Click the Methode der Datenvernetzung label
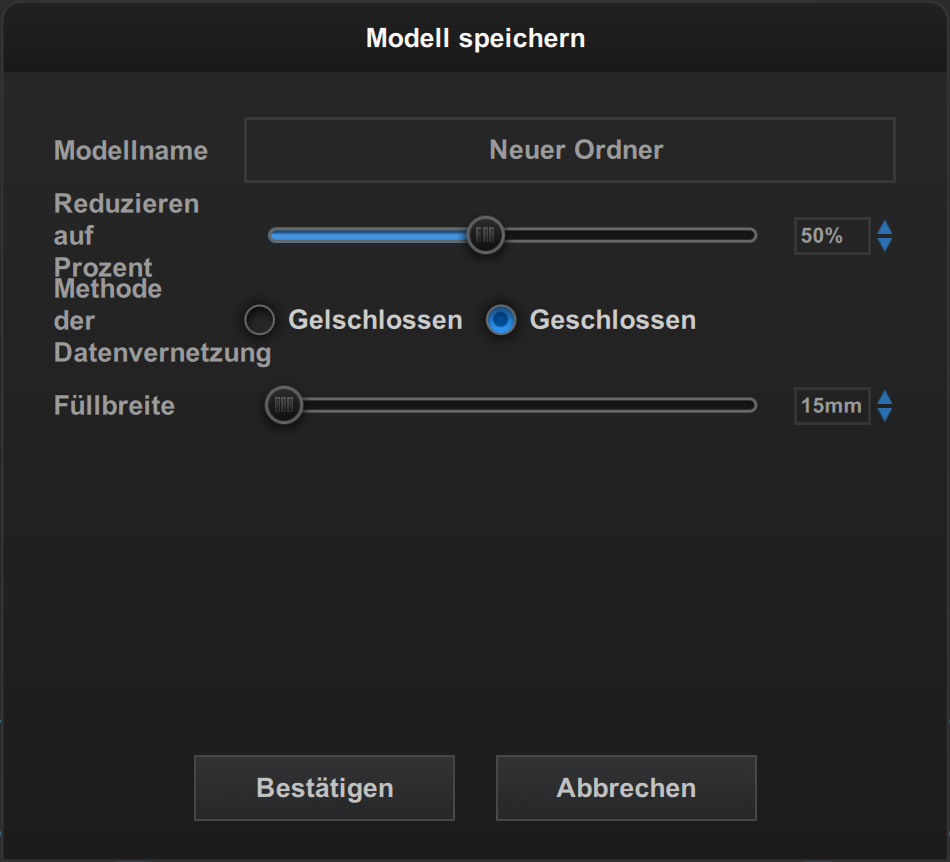 tap(161, 321)
